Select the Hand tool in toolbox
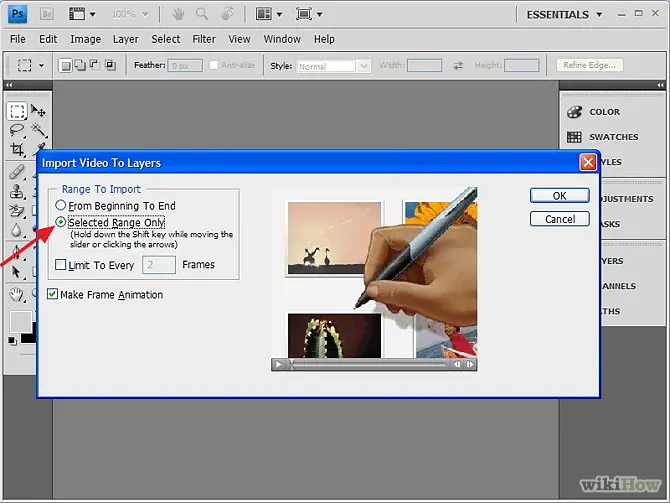The width and height of the screenshot is (670, 503). click(16, 294)
